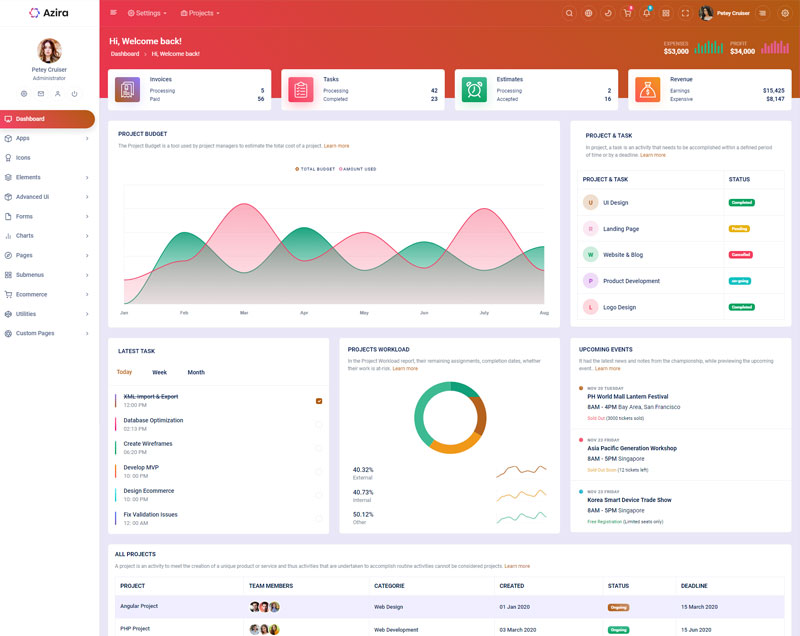
Task: Click the Total Budget chart legend
Action: pos(316,169)
